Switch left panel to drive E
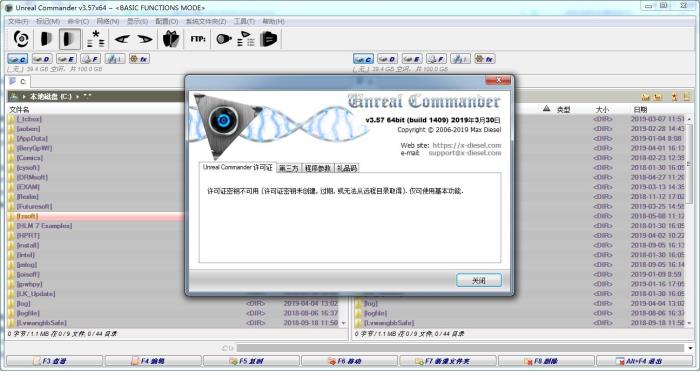 click(x=66, y=59)
